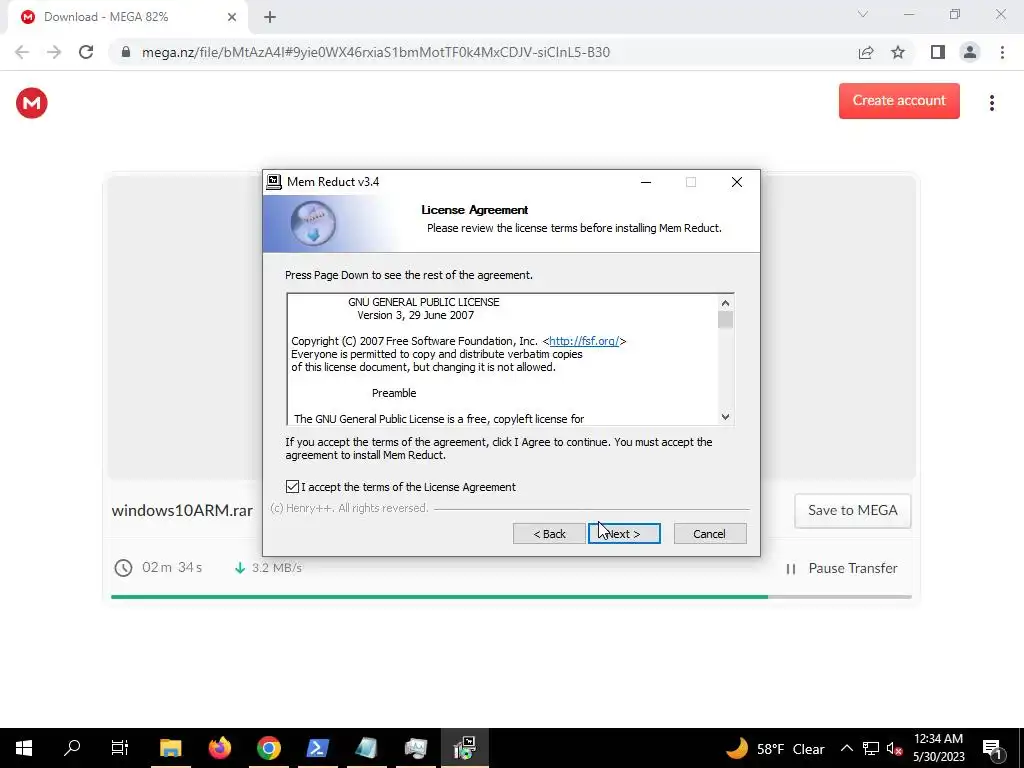Viewport: 1024px width, 768px height.
Task: Click the download progress bar
Action: (511, 596)
